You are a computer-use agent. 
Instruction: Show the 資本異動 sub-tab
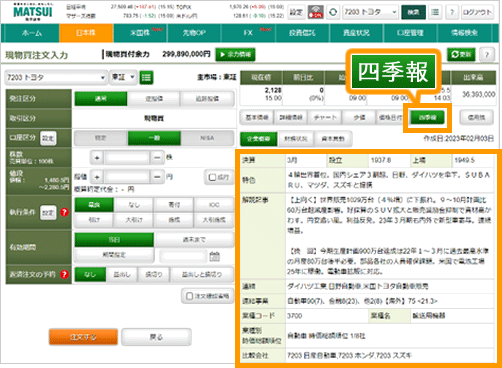(333, 139)
